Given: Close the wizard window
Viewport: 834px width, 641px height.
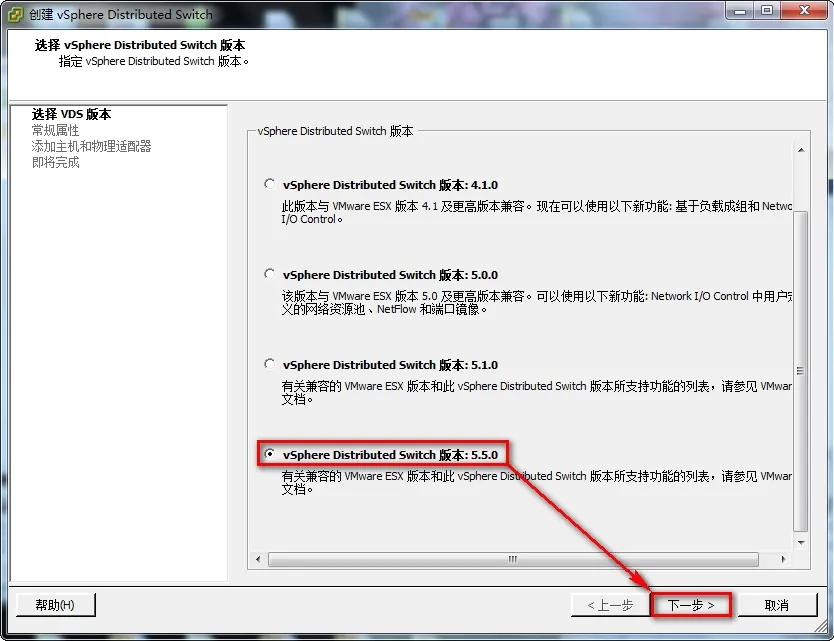Looking at the screenshot, I should coord(804,10).
